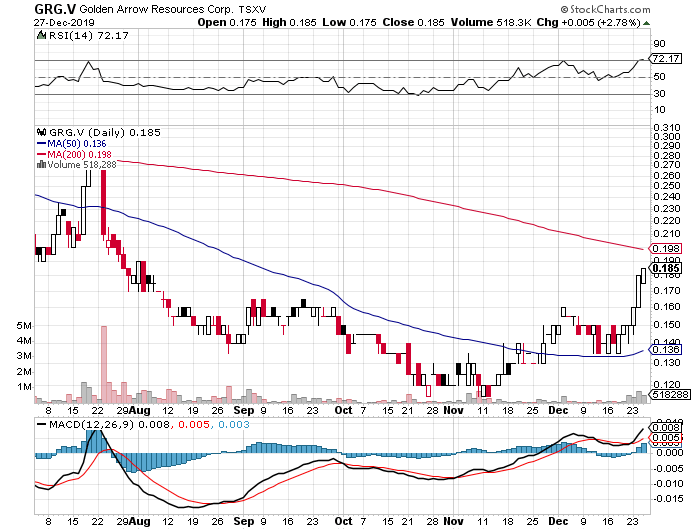
Task: Click the GRG.V (Daily) candlestick legend icon
Action: tap(41, 131)
